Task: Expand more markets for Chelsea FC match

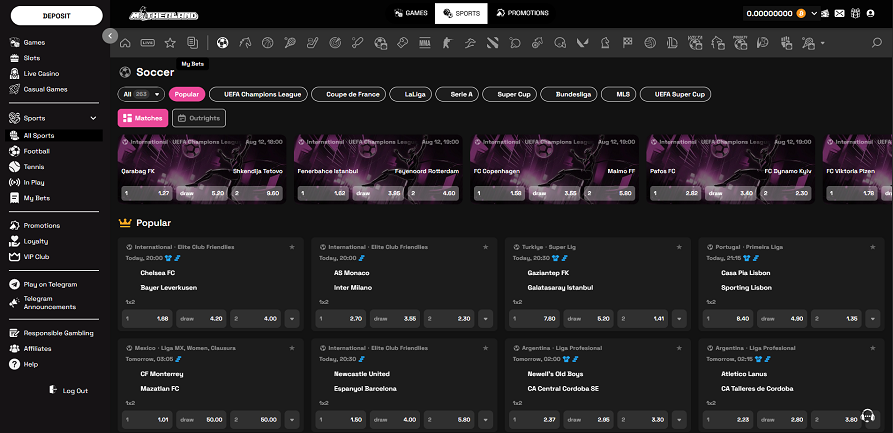Action: (x=292, y=319)
